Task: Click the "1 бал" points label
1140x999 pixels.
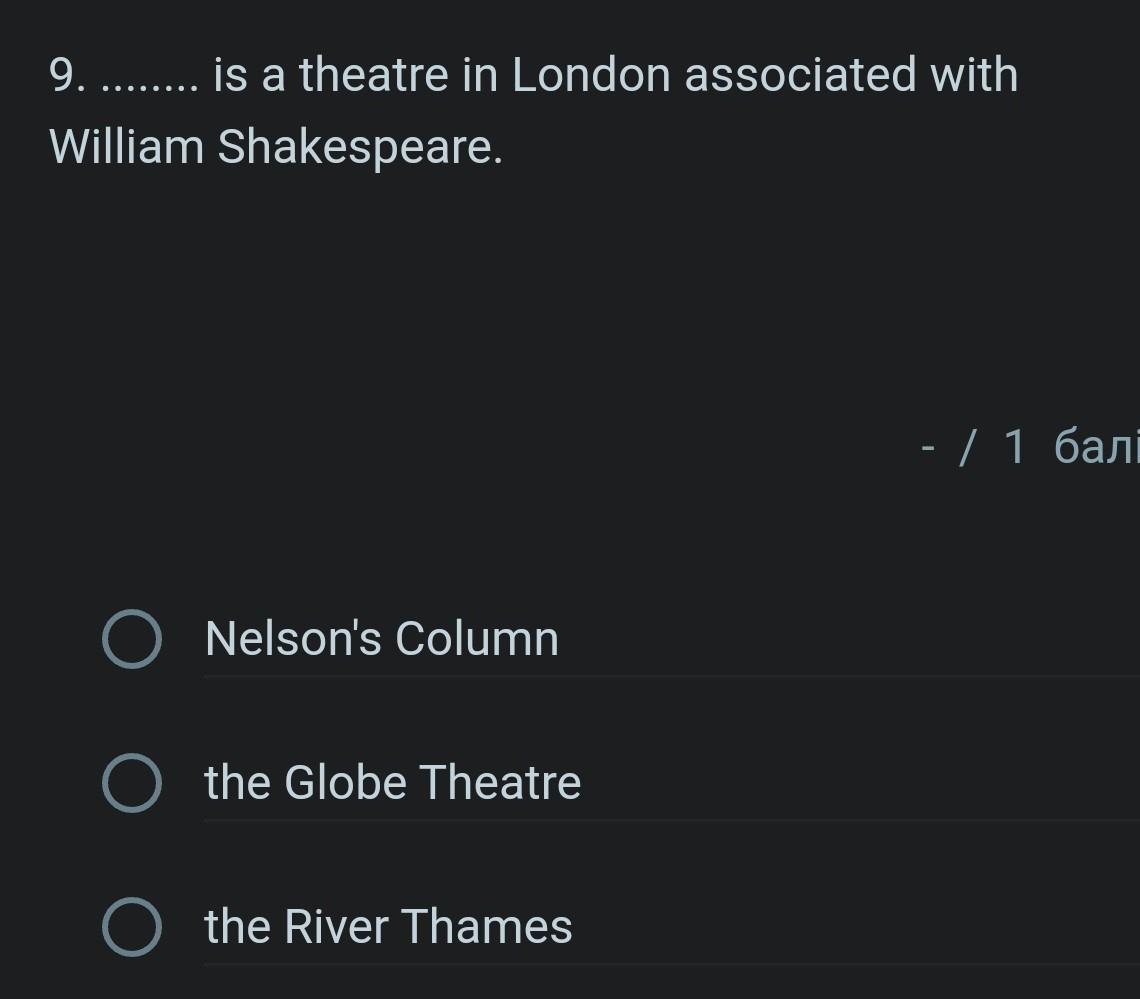Action: 1070,448
